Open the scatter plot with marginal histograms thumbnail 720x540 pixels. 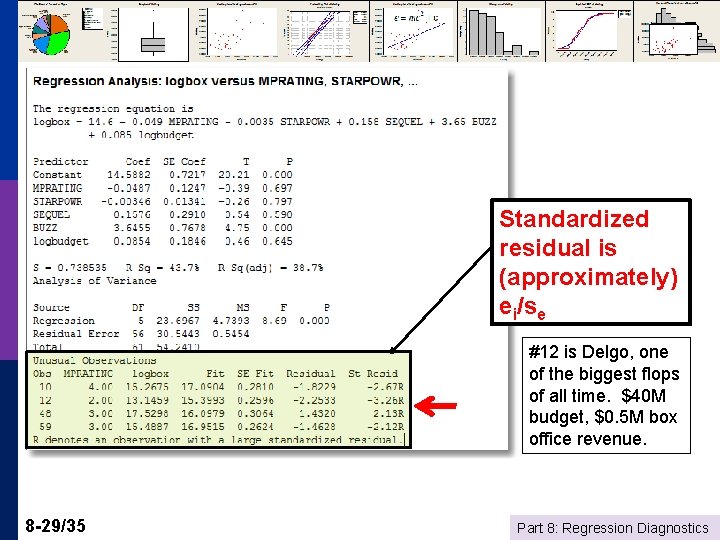click(x=677, y=31)
